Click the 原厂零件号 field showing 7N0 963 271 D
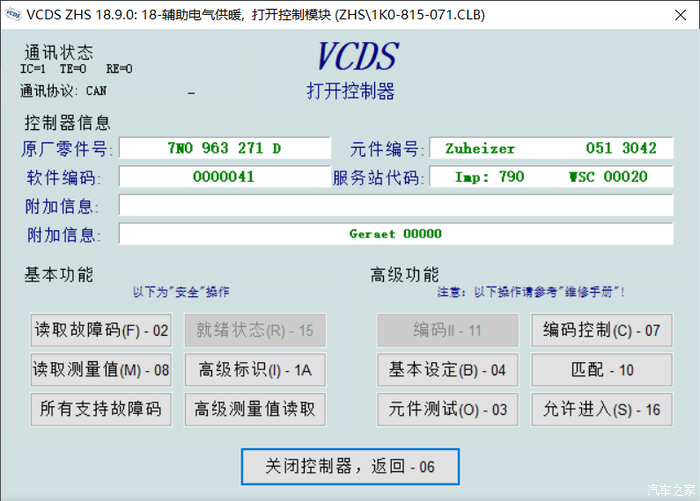Viewport: 700px width, 501px height. coord(224,148)
